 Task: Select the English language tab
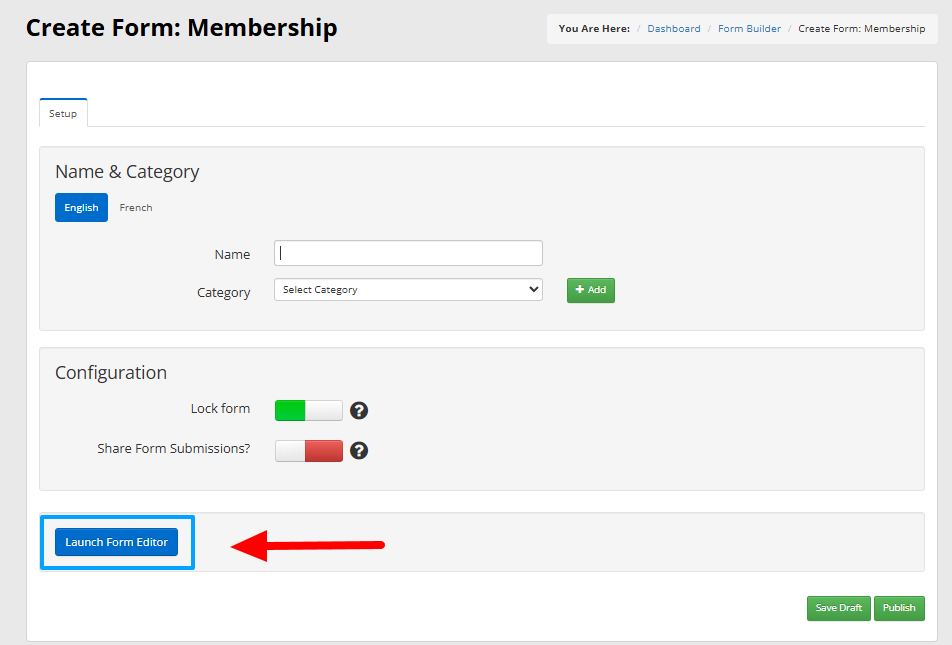point(81,208)
